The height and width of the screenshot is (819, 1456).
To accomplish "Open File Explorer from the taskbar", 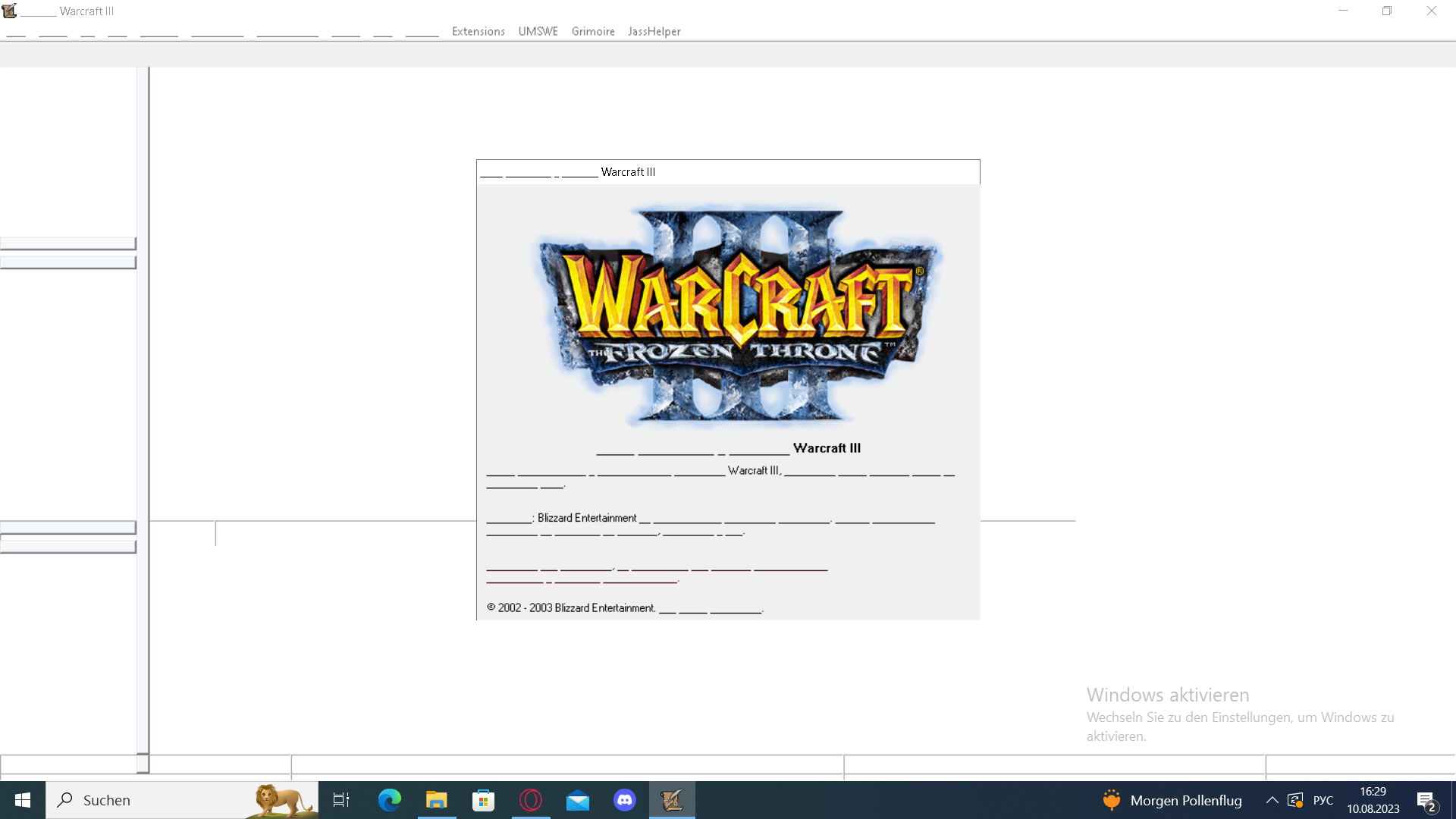I will pyautogui.click(x=437, y=800).
